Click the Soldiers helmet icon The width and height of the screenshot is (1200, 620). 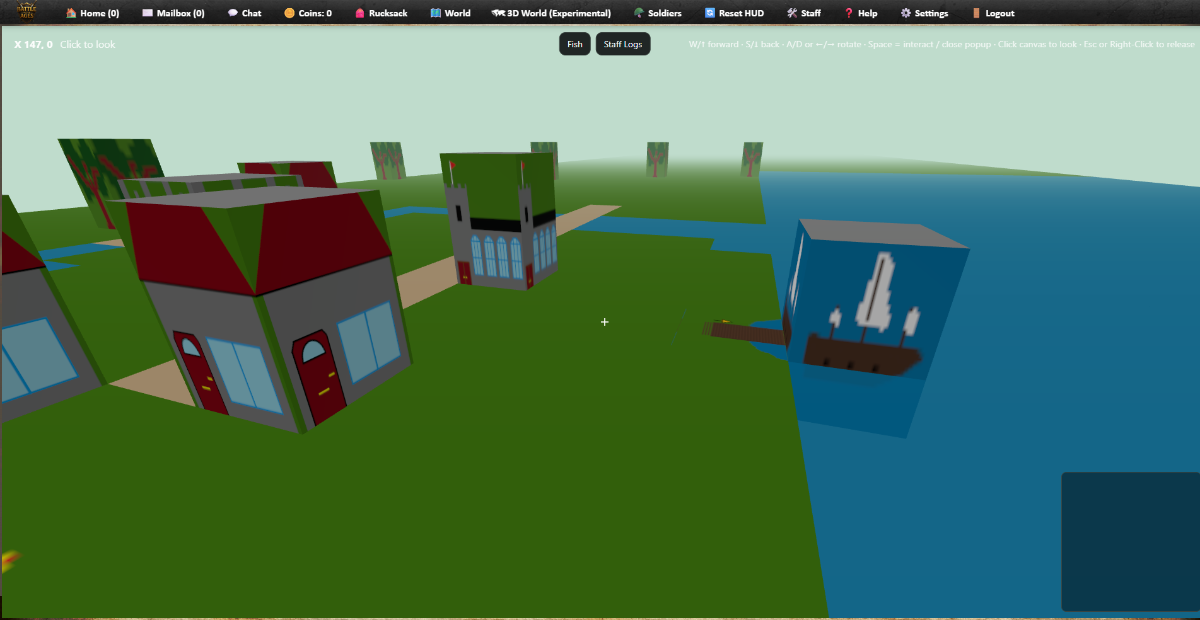pyautogui.click(x=639, y=13)
